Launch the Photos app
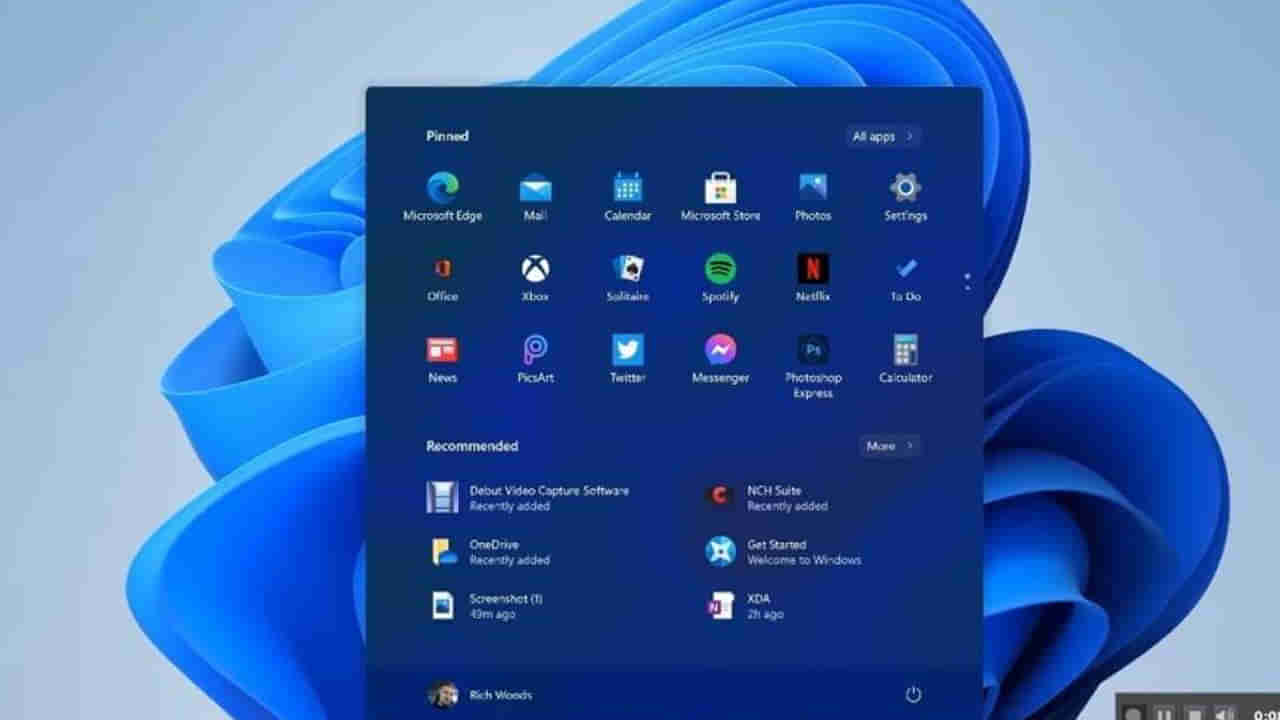The width and height of the screenshot is (1280, 720). [x=813, y=197]
